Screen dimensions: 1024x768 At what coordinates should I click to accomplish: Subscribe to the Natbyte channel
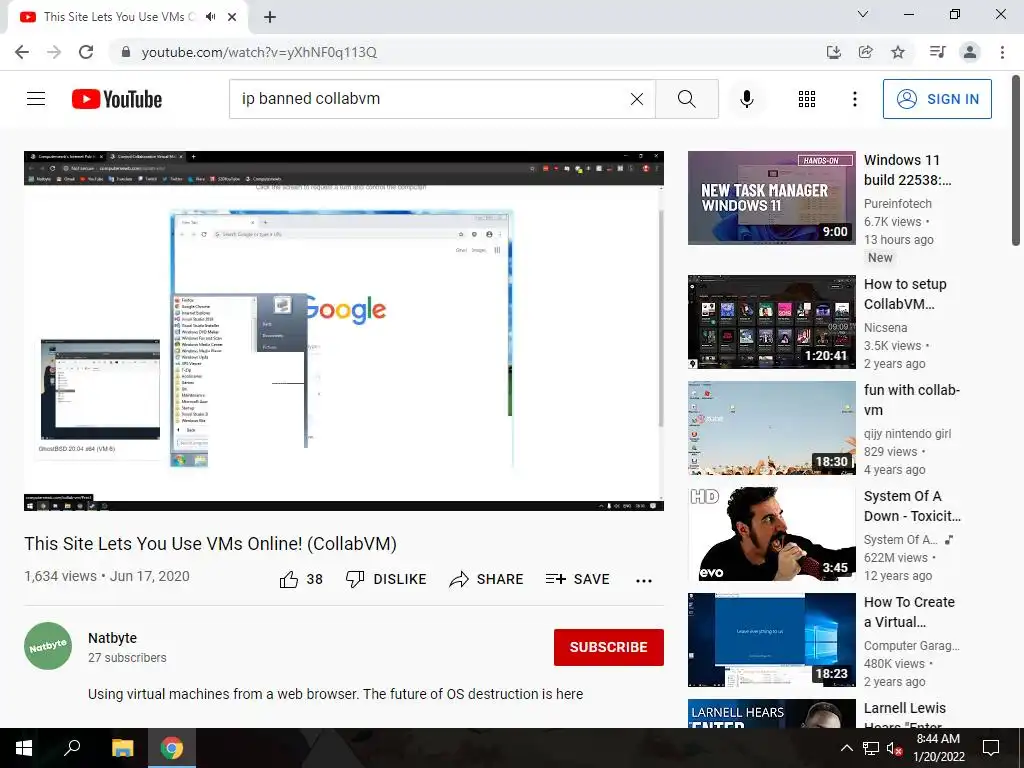(x=609, y=647)
